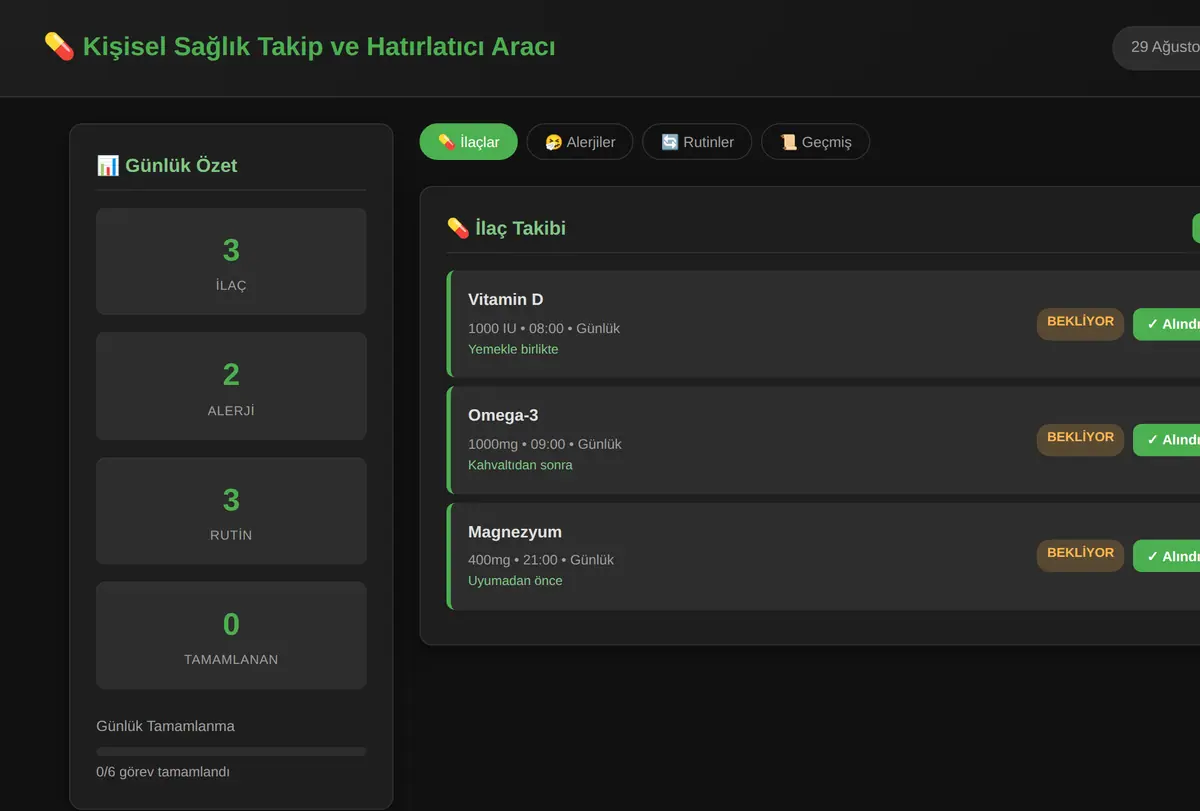Click the chart icon beside Günlük Özet
1200x811 pixels.
[108, 165]
